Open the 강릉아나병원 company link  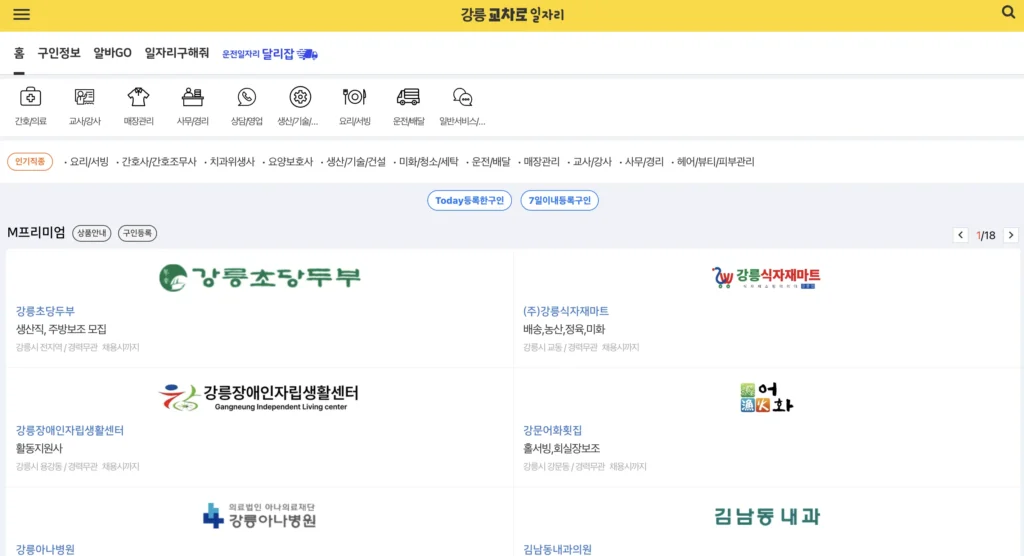[45, 549]
